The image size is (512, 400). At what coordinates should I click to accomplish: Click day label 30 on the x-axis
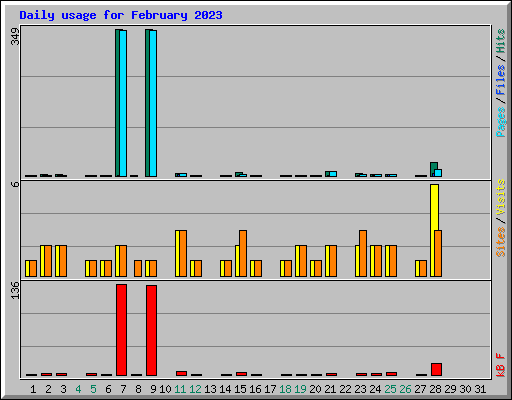(465, 389)
